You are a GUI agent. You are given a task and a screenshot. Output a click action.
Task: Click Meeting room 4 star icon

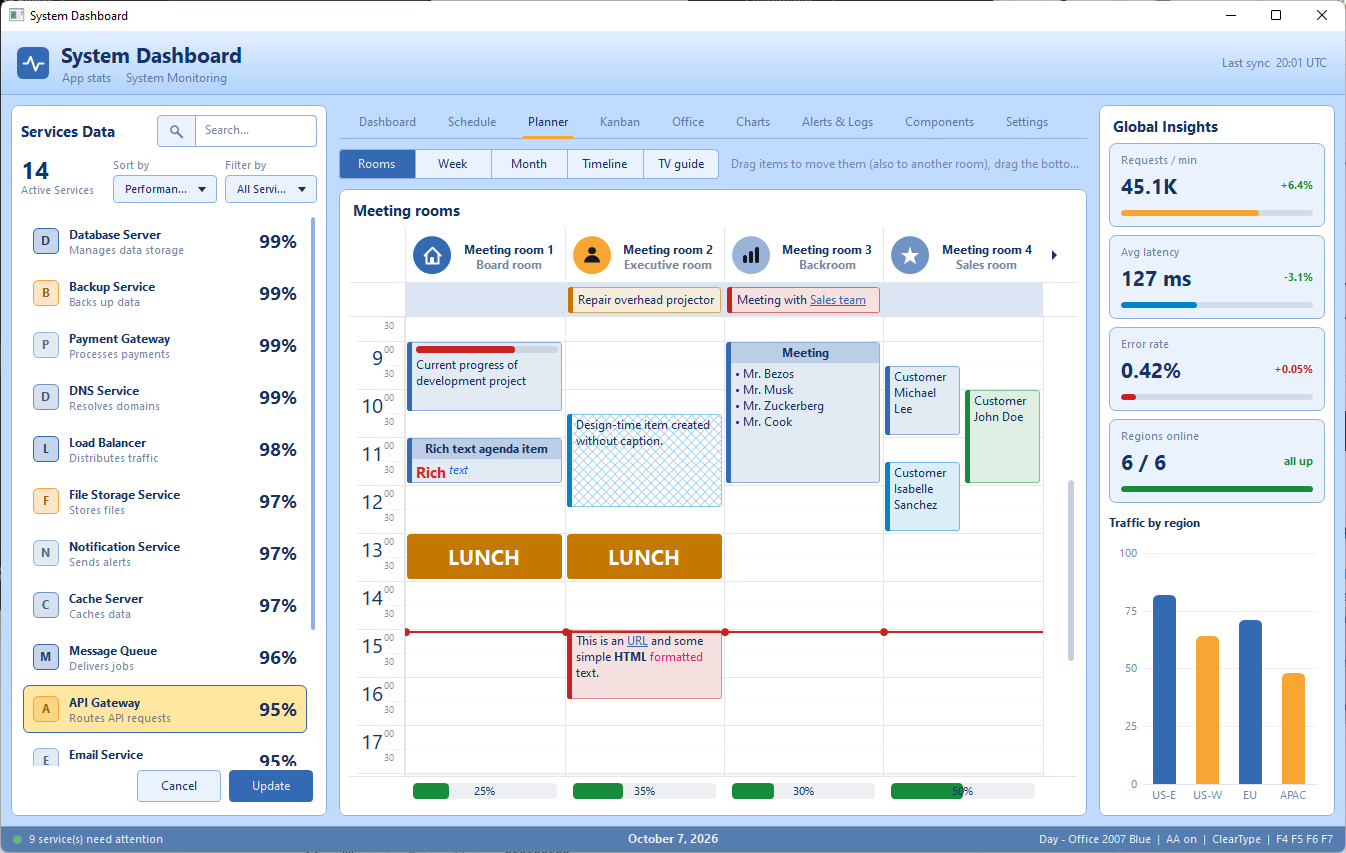pyautogui.click(x=910, y=256)
